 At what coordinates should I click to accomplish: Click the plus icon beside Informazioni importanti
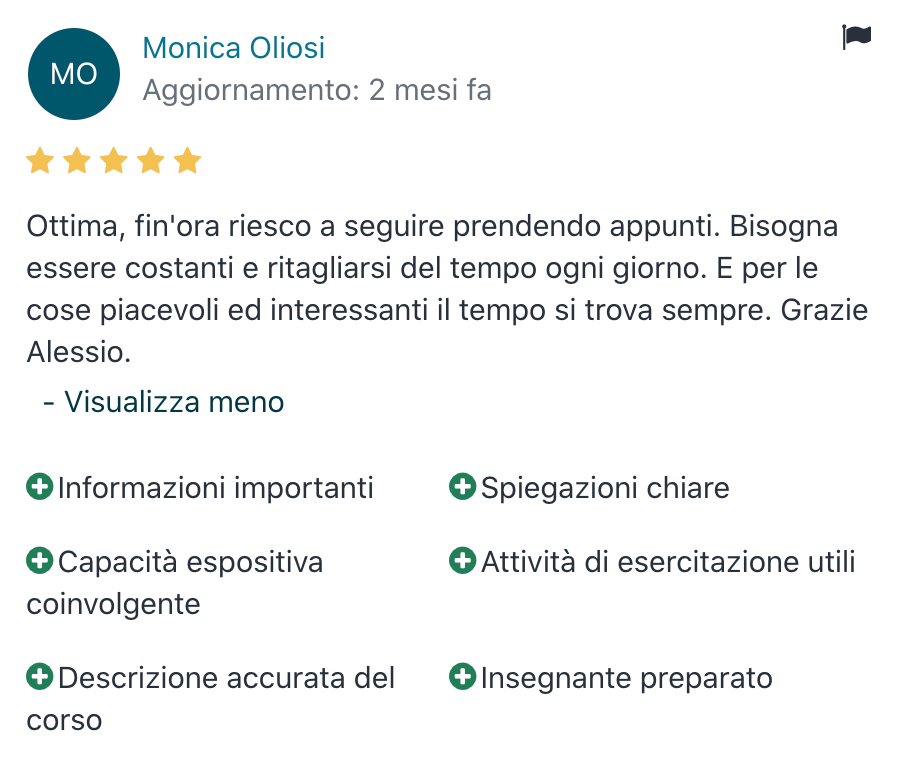point(40,487)
